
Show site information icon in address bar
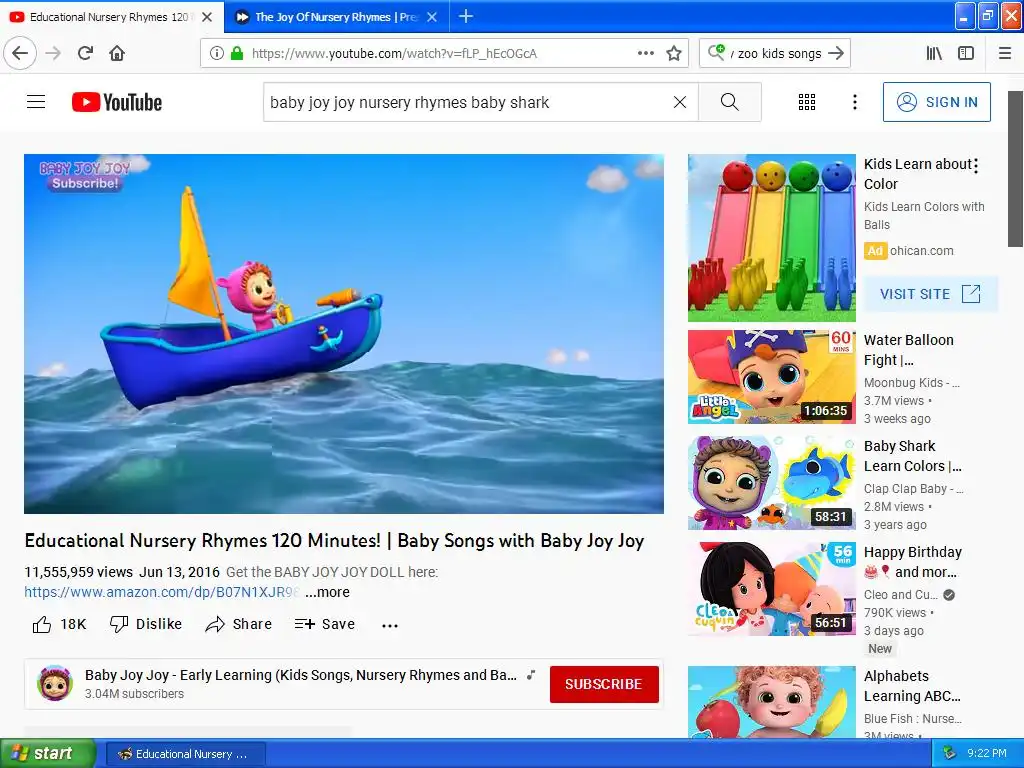point(216,54)
